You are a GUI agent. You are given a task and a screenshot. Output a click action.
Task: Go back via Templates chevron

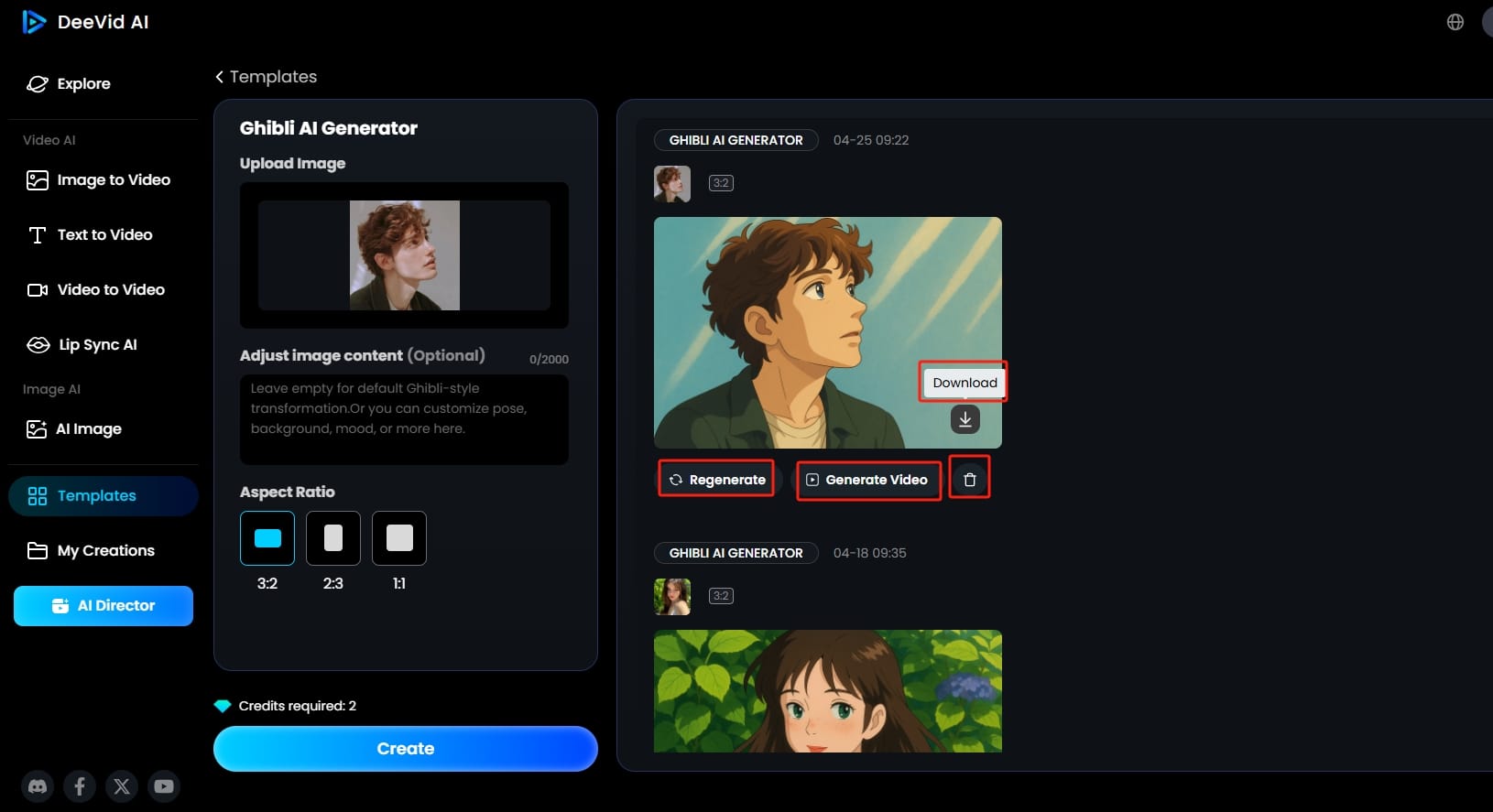pos(220,77)
